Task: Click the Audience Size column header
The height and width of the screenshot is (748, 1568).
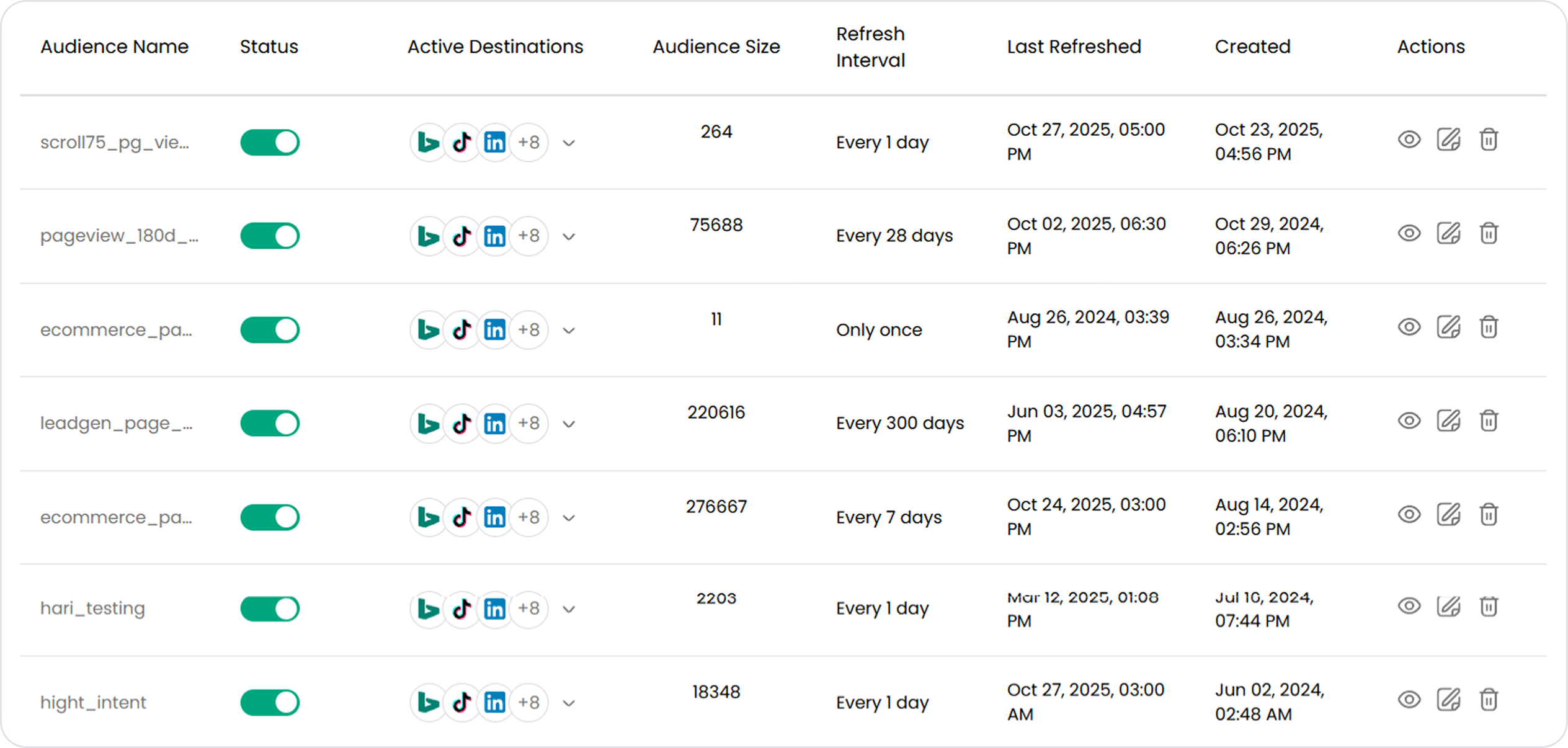Action: coord(716,47)
